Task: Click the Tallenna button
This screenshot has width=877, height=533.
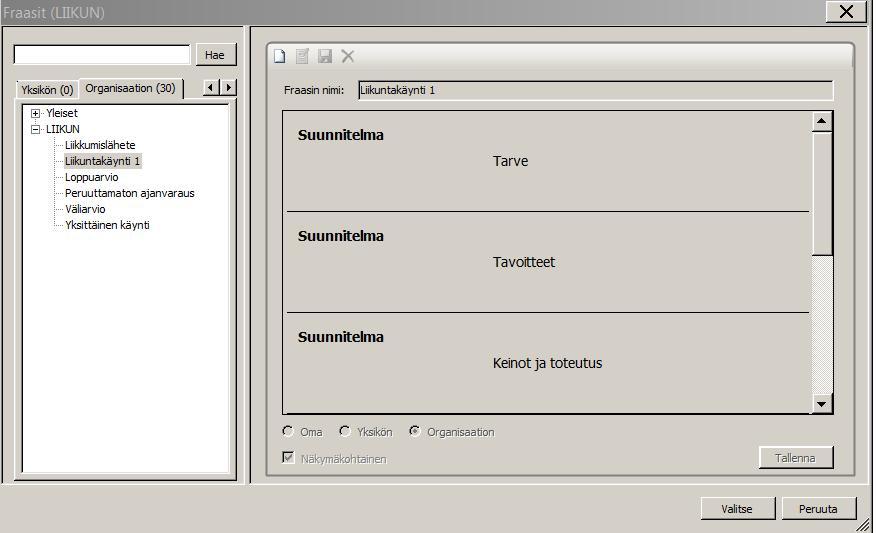Action: coord(795,458)
